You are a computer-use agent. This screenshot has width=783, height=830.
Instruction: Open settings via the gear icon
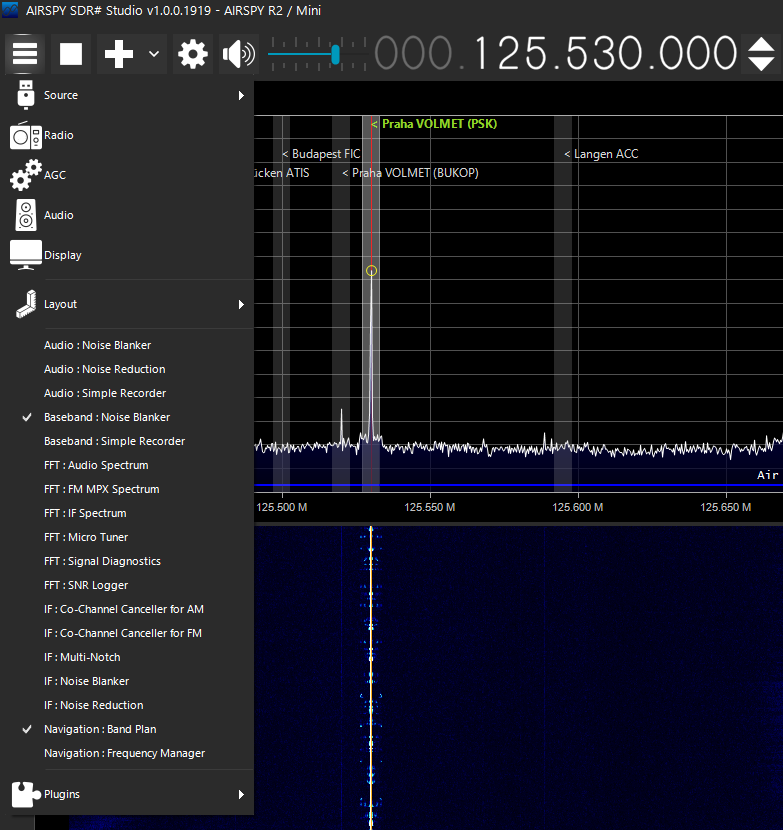193,53
